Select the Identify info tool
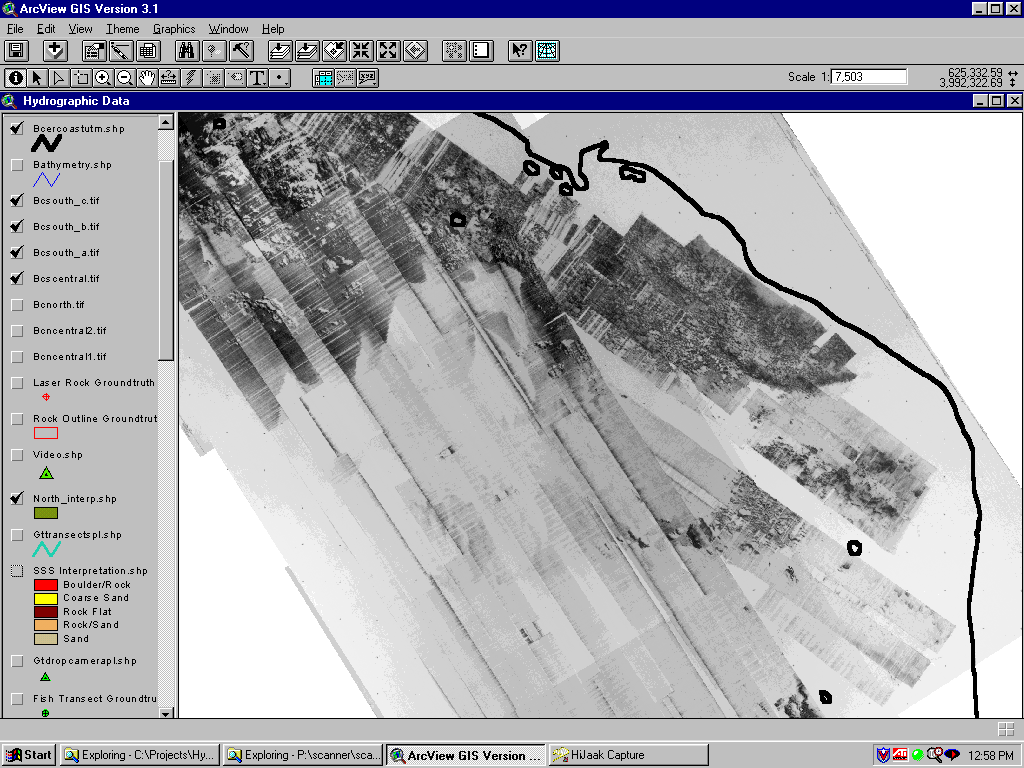The image size is (1024, 768). [15, 78]
